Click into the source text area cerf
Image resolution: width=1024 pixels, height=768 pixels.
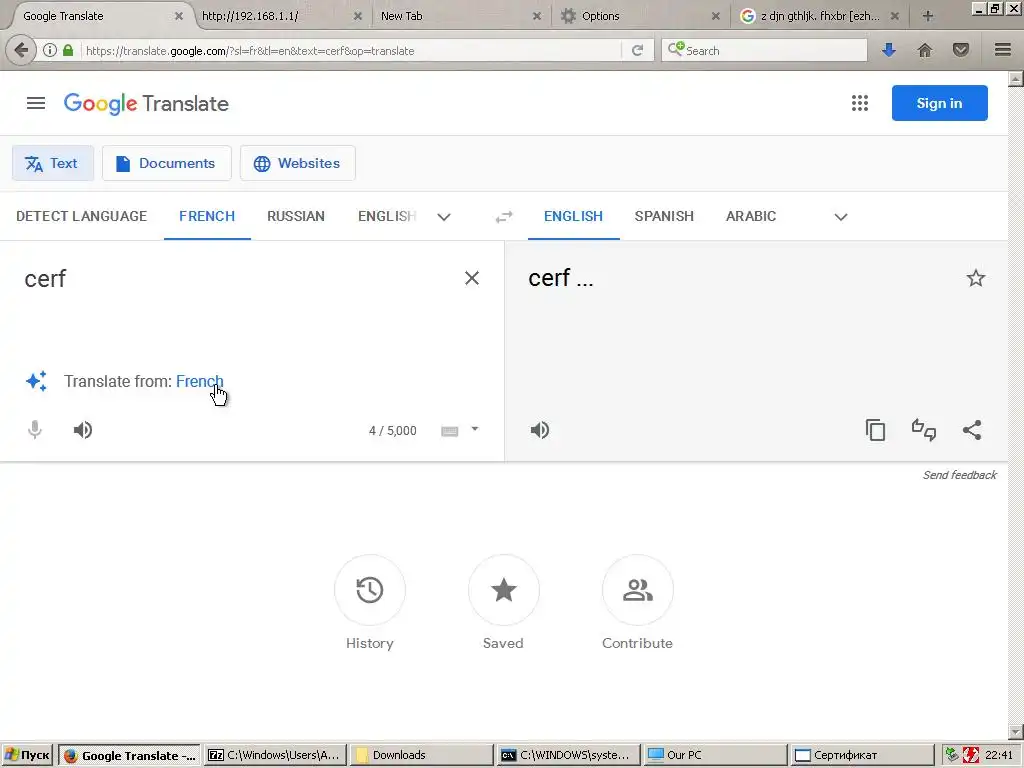(241, 279)
